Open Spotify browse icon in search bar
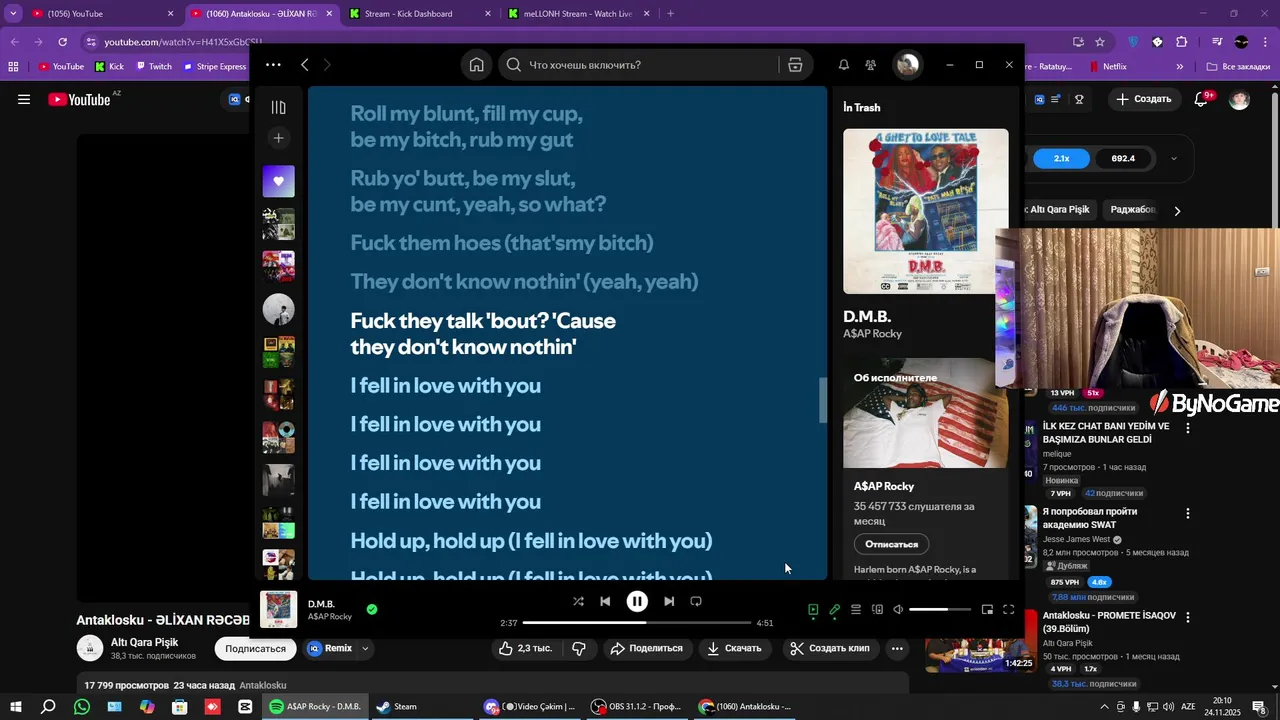Screen dimensions: 1280x720 pos(795,65)
